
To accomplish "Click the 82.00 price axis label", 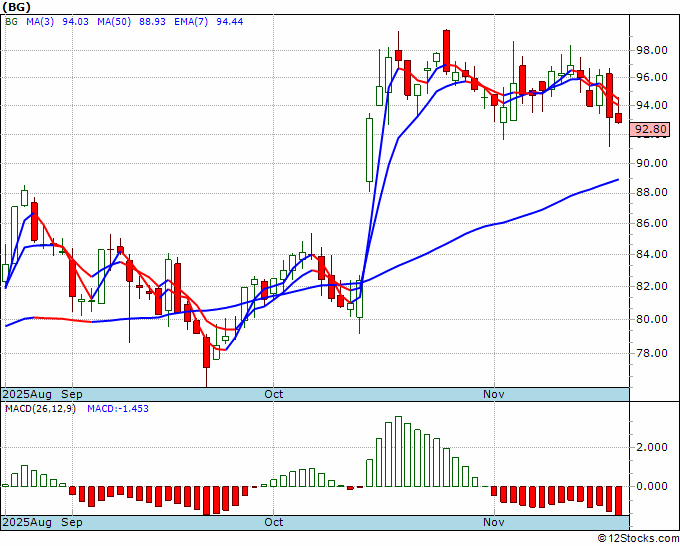I will tap(651, 286).
